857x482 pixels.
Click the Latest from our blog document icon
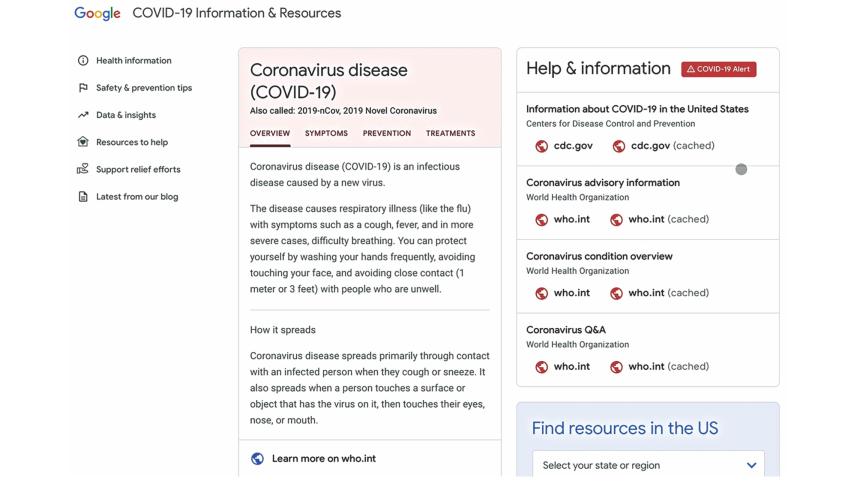(83, 197)
